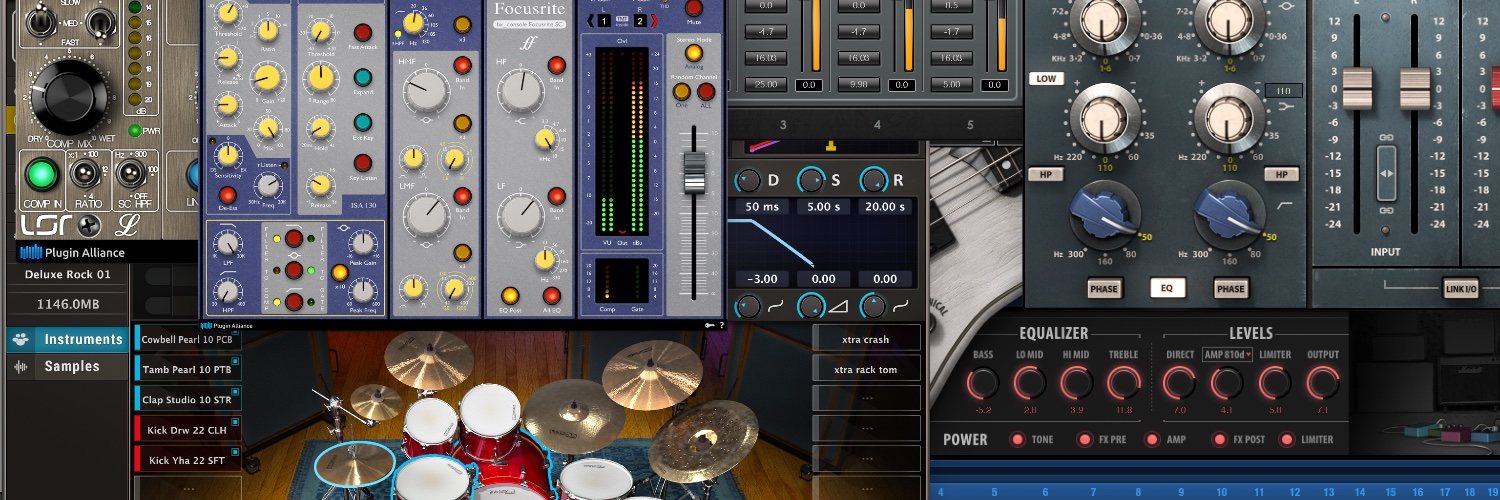The image size is (1500, 500).
Task: Click Random Channel One button
Action: (x=682, y=92)
